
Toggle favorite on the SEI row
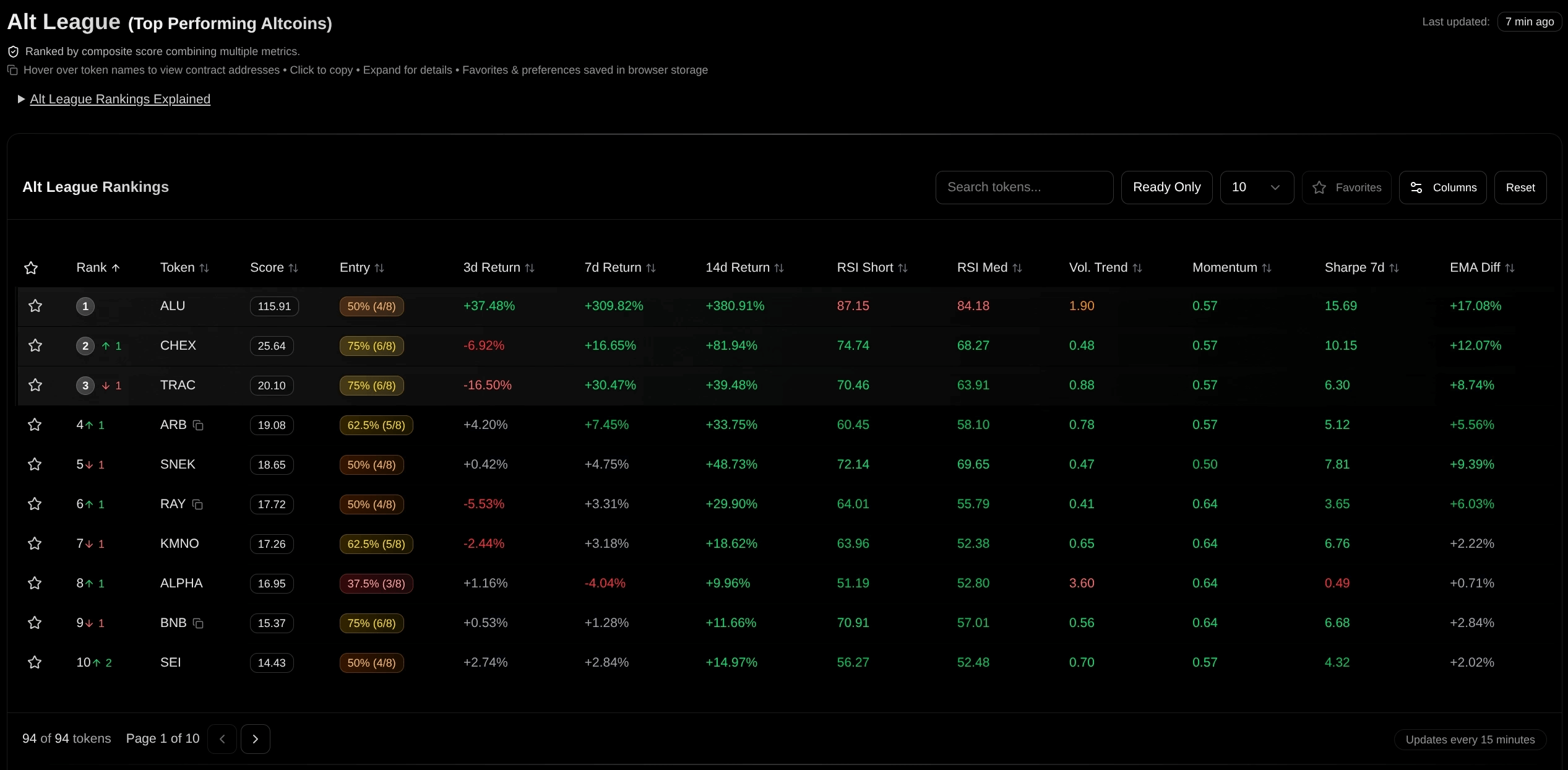click(35, 662)
